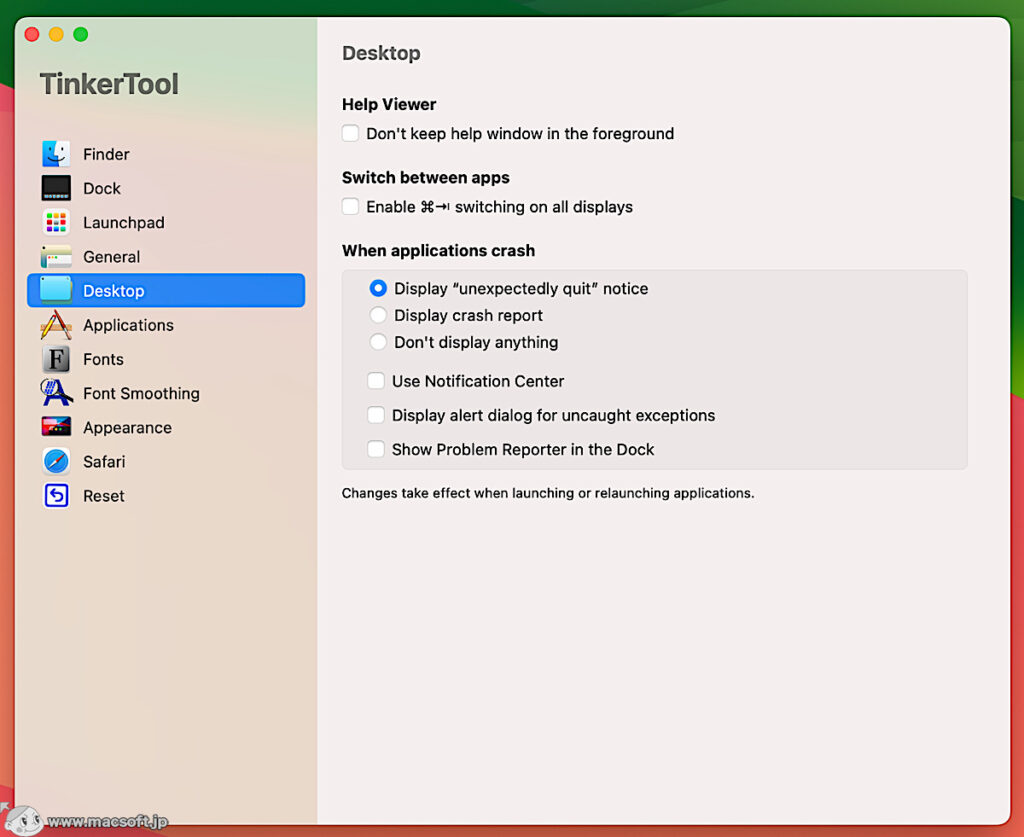The image size is (1024, 837).
Task: Select Don't display anything on crash
Action: (378, 342)
